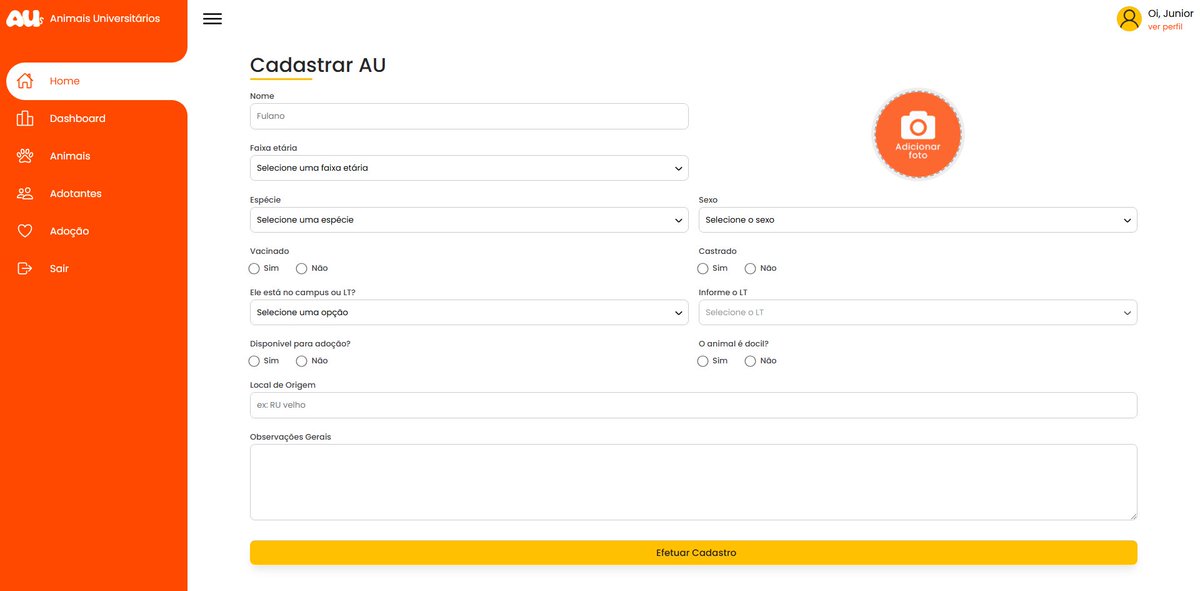Click the Sair logout icon
Viewport: 1200px width, 591px height.
(25, 268)
